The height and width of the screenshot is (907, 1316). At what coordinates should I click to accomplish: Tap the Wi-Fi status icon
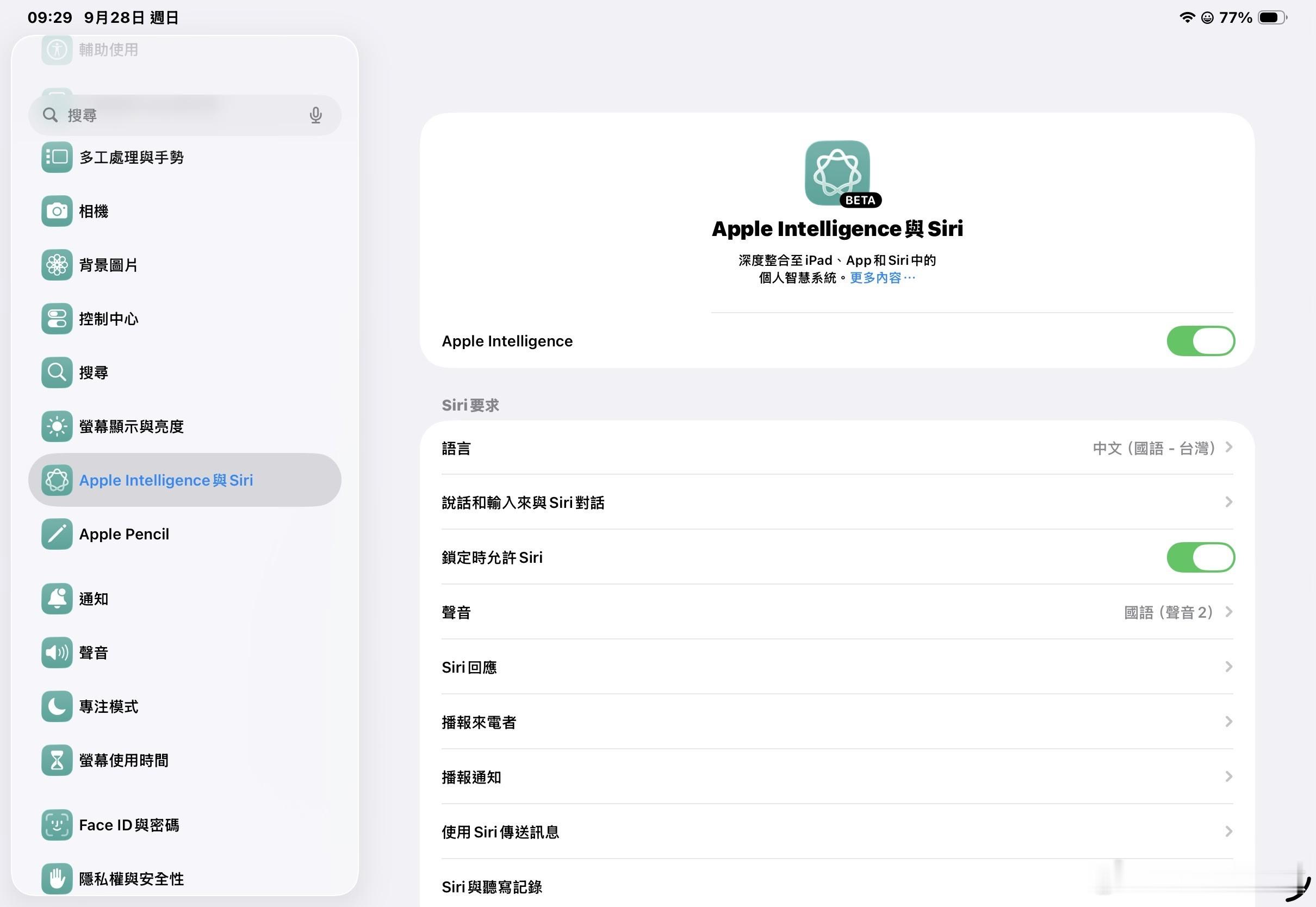click(x=1187, y=17)
